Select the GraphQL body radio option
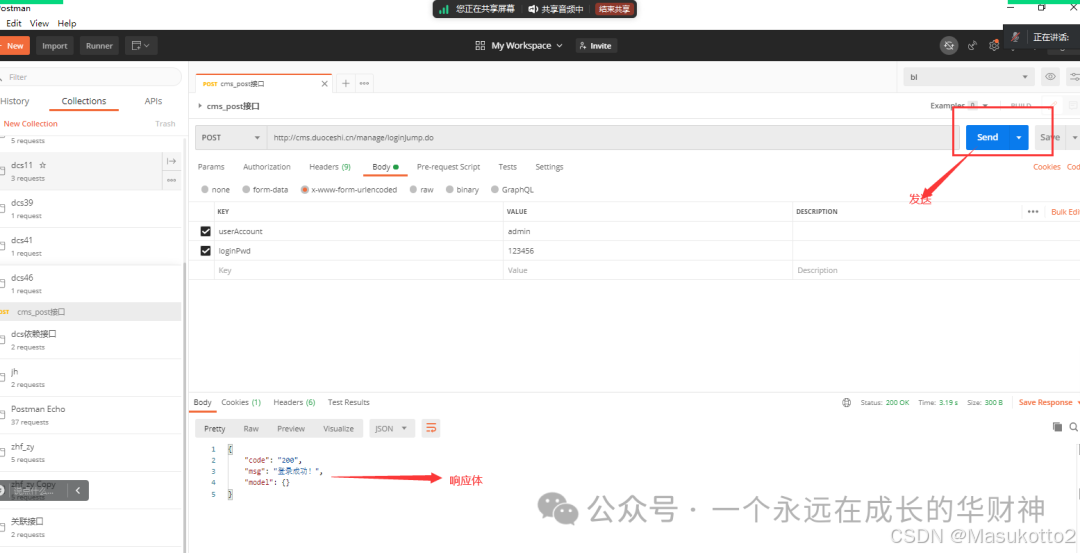The image size is (1080, 553). [495, 189]
